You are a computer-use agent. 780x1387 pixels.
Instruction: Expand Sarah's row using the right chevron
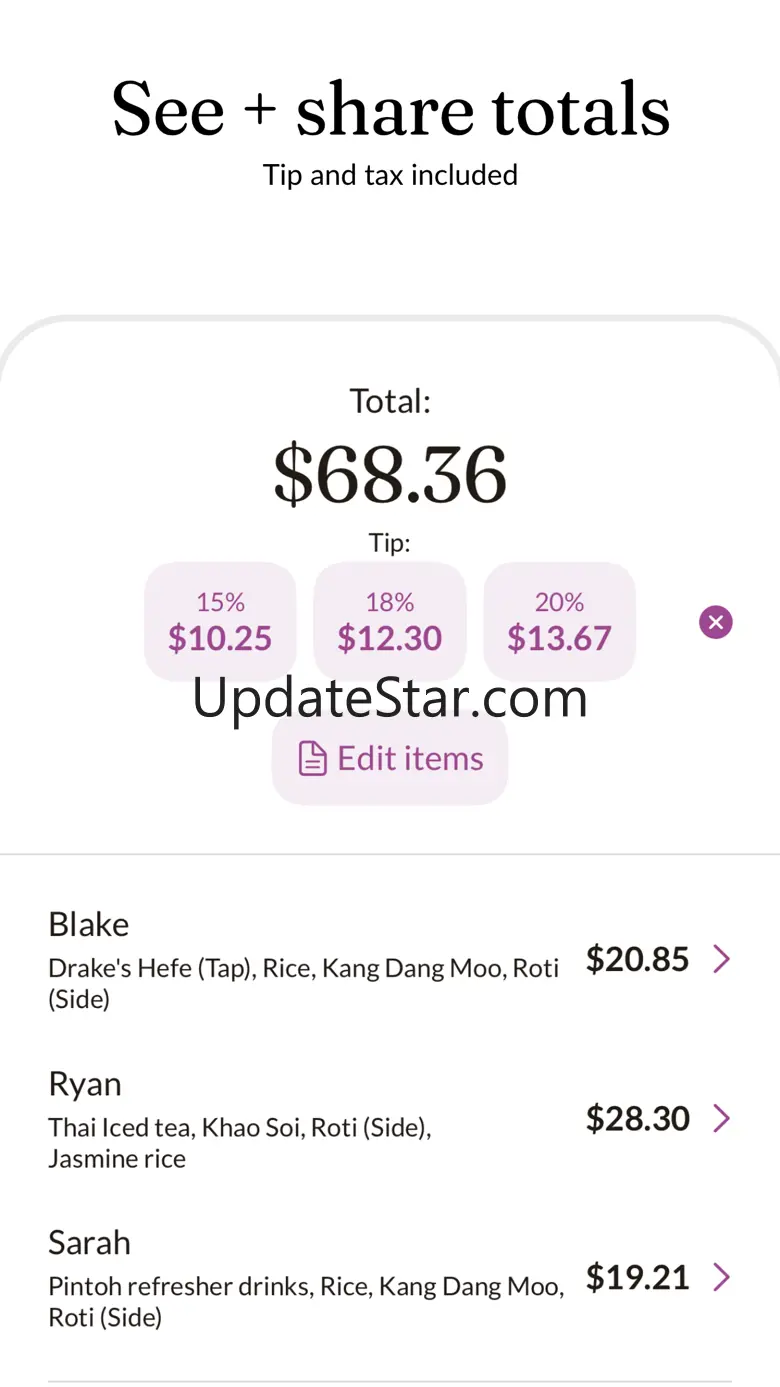click(x=721, y=1277)
